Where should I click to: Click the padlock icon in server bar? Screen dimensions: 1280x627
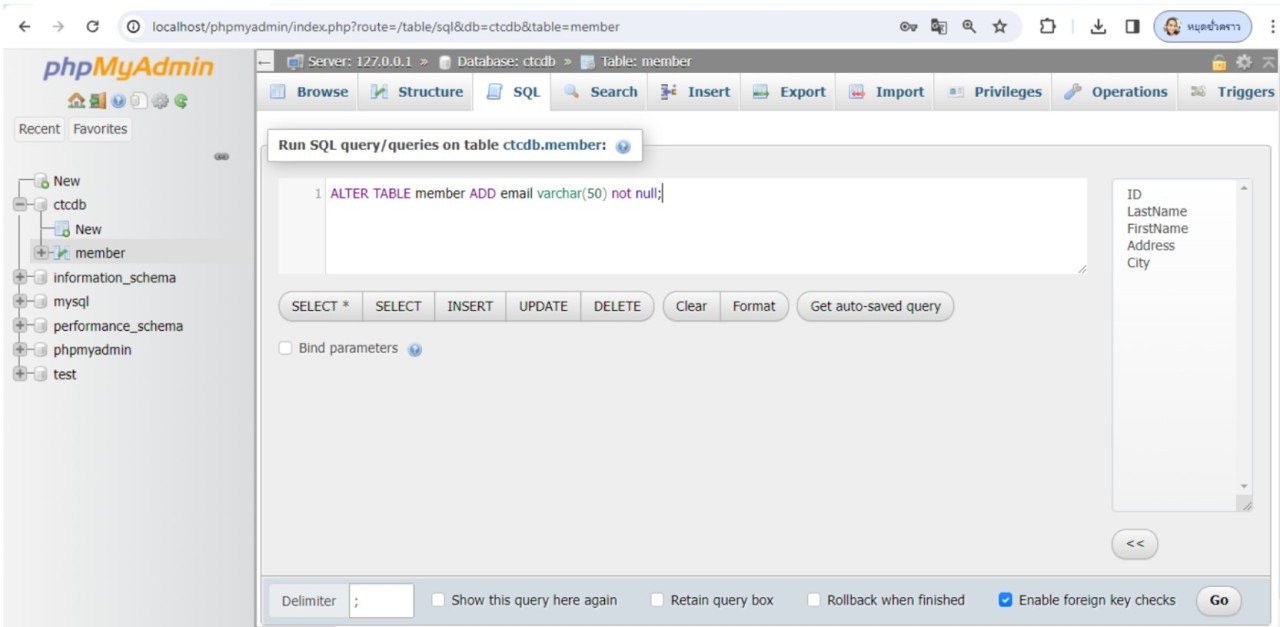coord(1219,62)
